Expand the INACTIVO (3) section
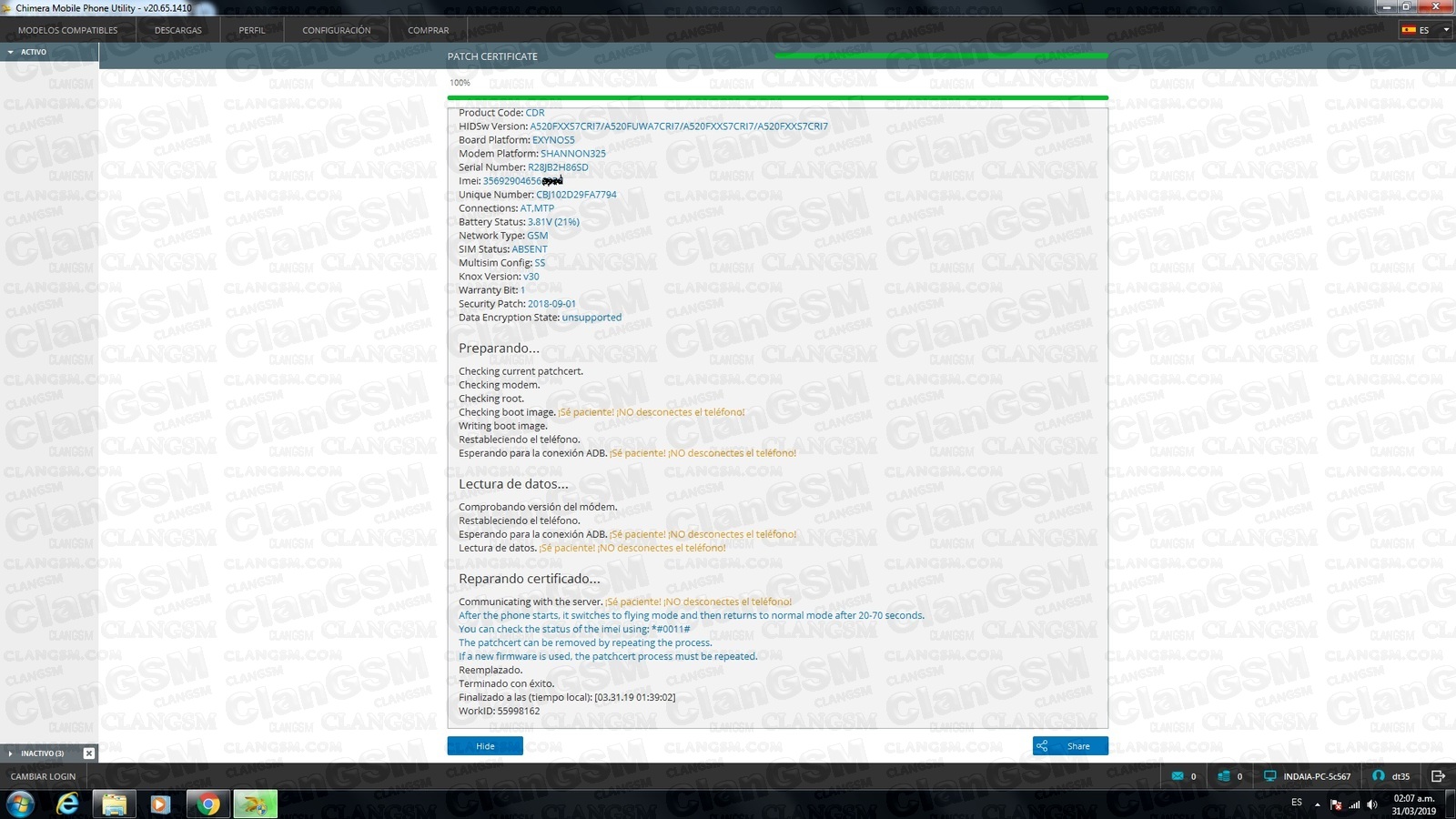The height and width of the screenshot is (819, 1456). click(11, 753)
